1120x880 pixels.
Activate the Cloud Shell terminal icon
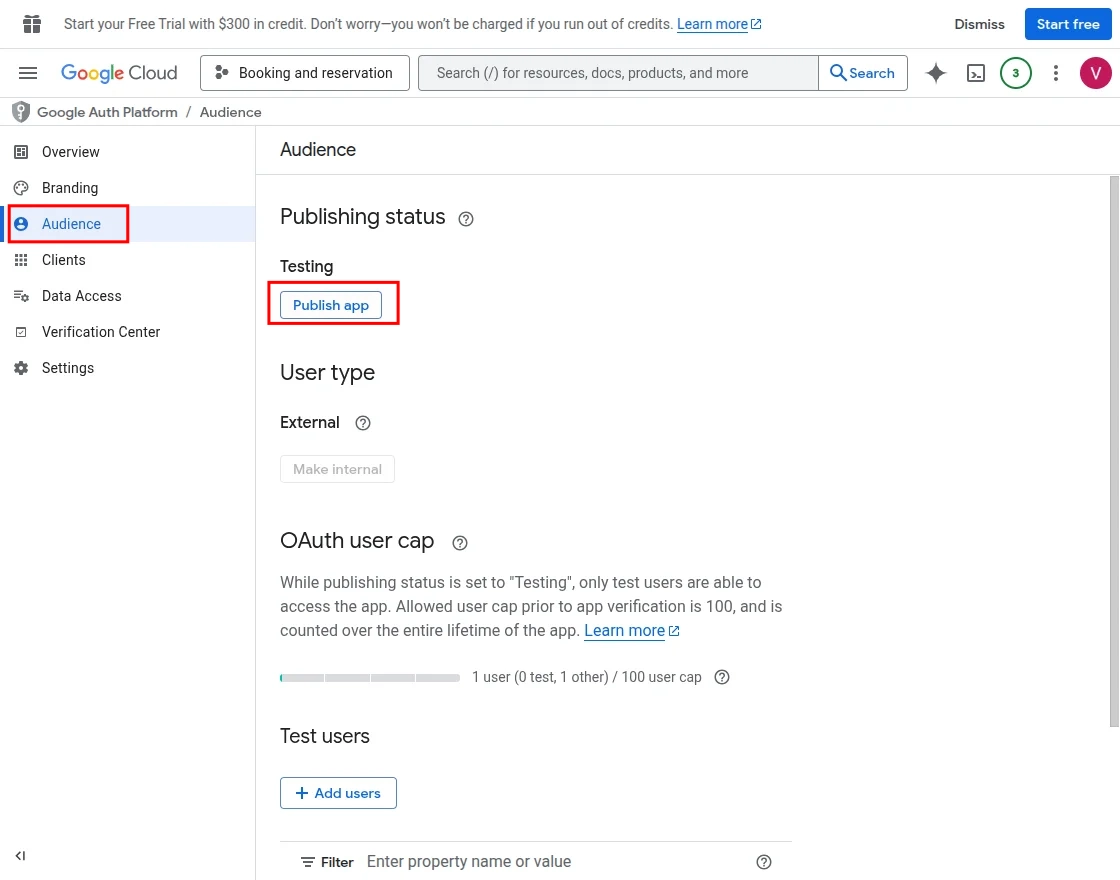975,73
